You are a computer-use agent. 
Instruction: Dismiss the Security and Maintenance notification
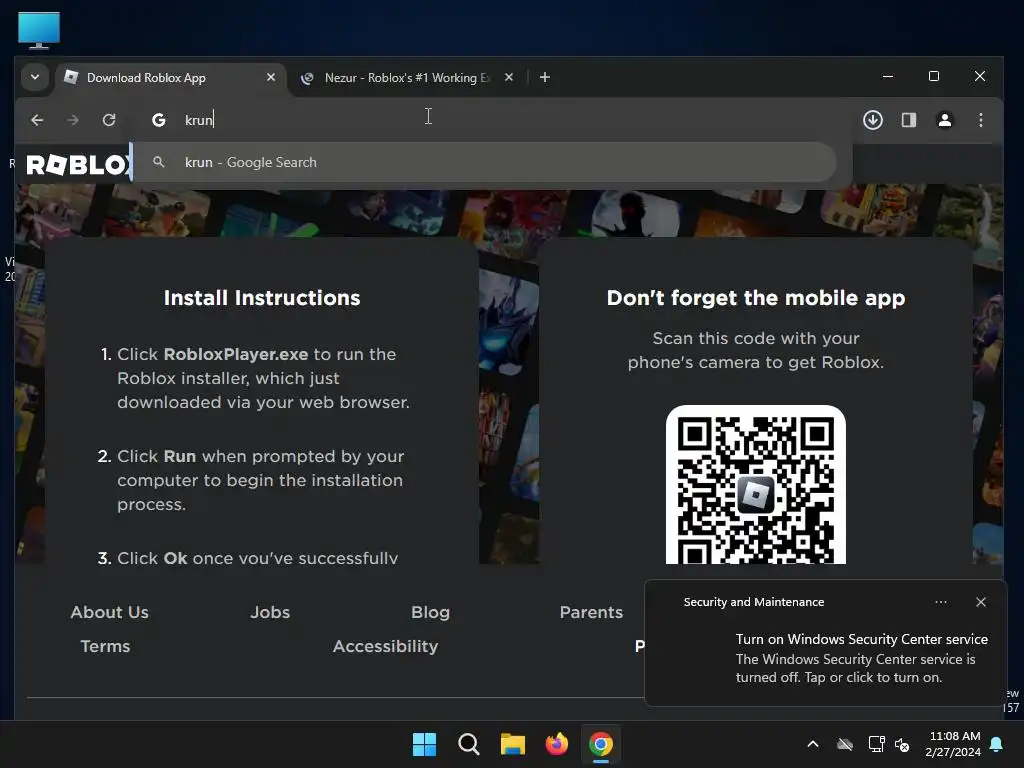click(x=980, y=602)
